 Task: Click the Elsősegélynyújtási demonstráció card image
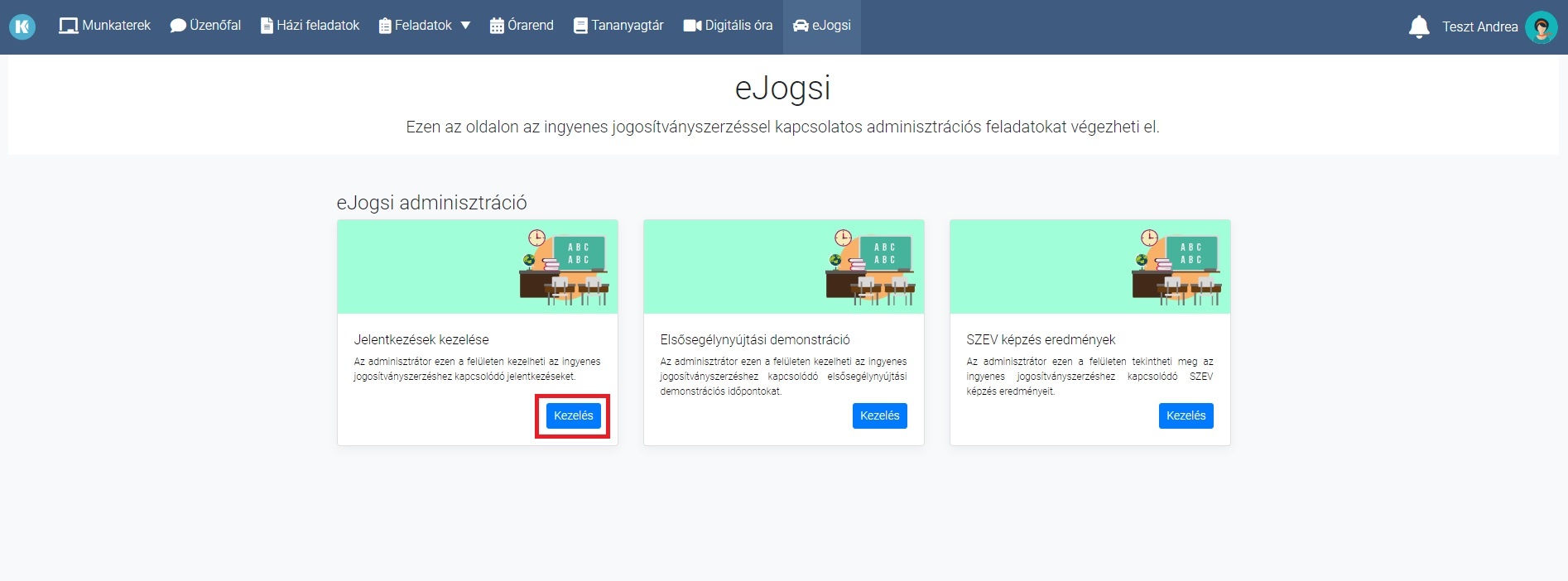click(x=784, y=266)
